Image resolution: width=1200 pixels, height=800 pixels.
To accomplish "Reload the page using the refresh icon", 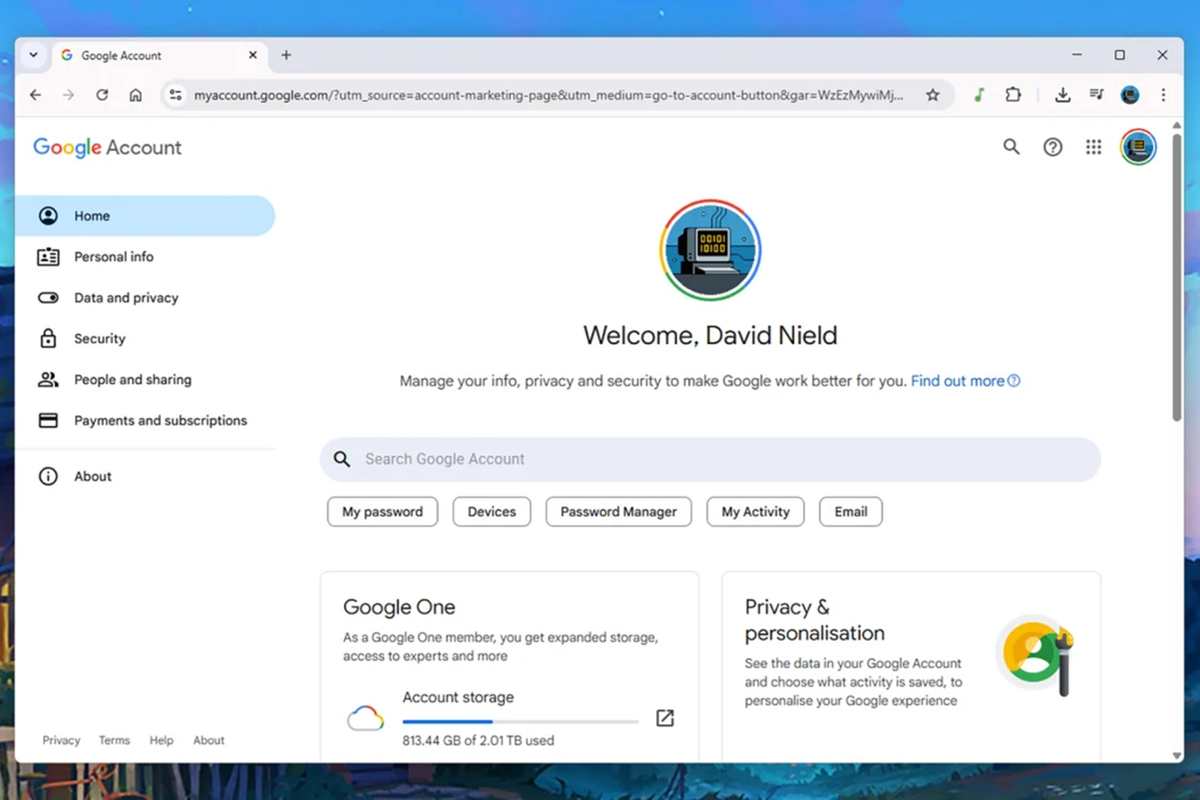I will pyautogui.click(x=102, y=95).
